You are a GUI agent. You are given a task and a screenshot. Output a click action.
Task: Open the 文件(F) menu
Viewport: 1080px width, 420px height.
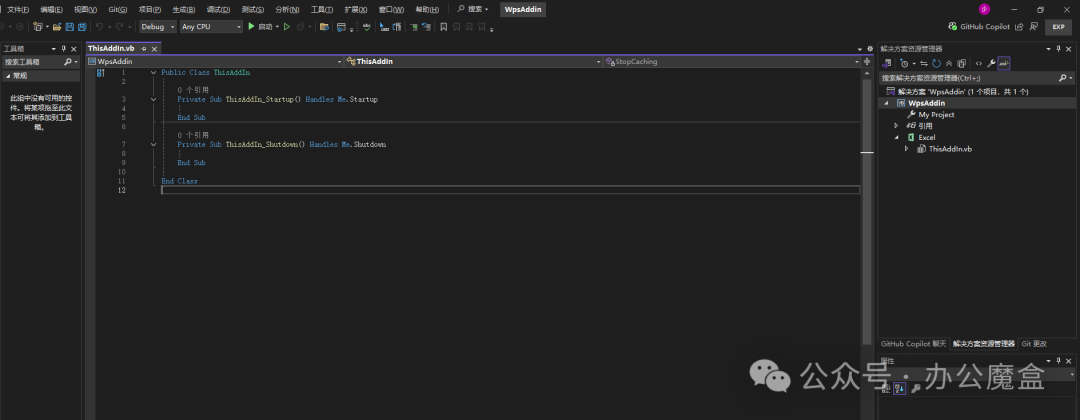tap(18, 10)
